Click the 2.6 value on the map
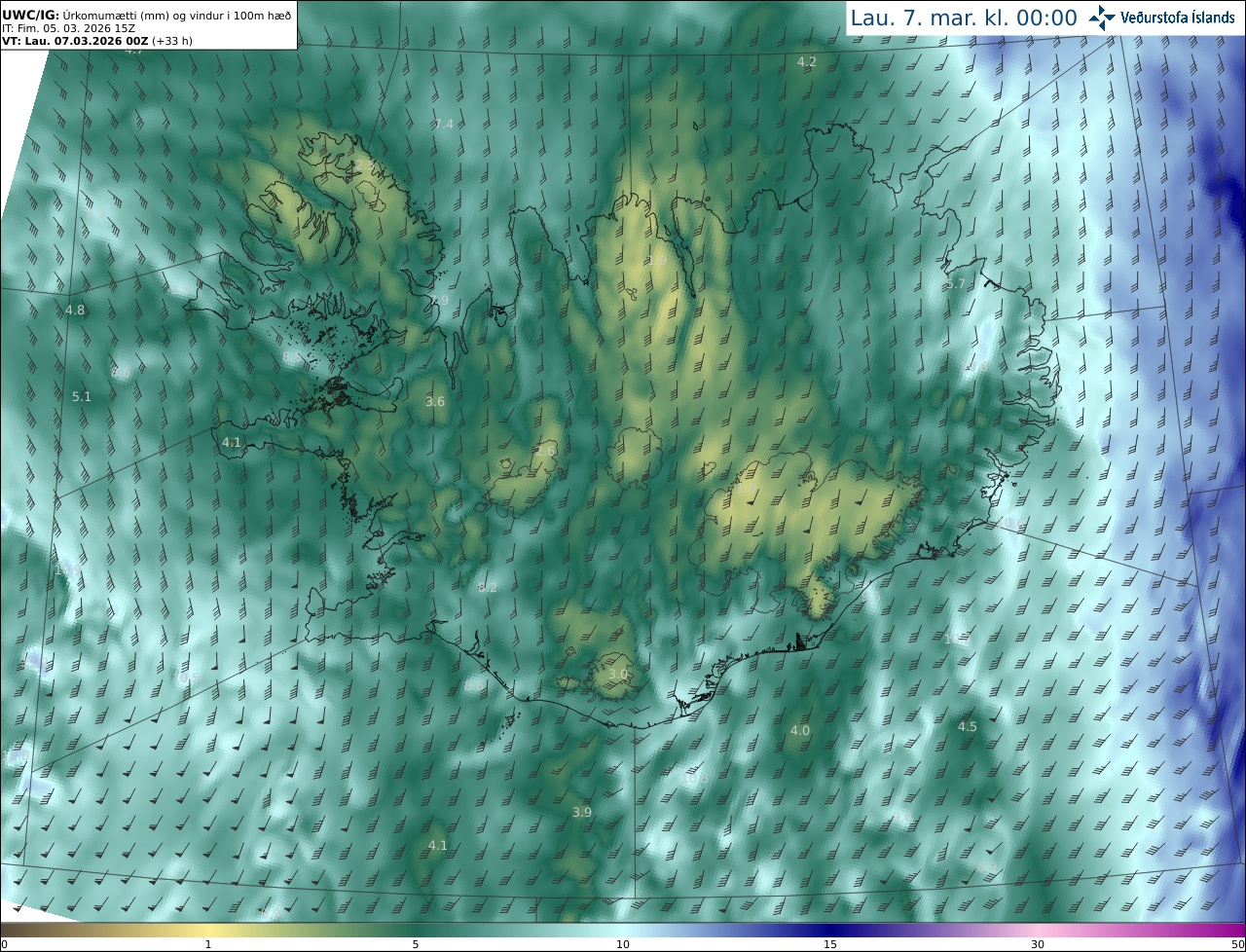This screenshot has width=1246, height=952. pos(545,451)
